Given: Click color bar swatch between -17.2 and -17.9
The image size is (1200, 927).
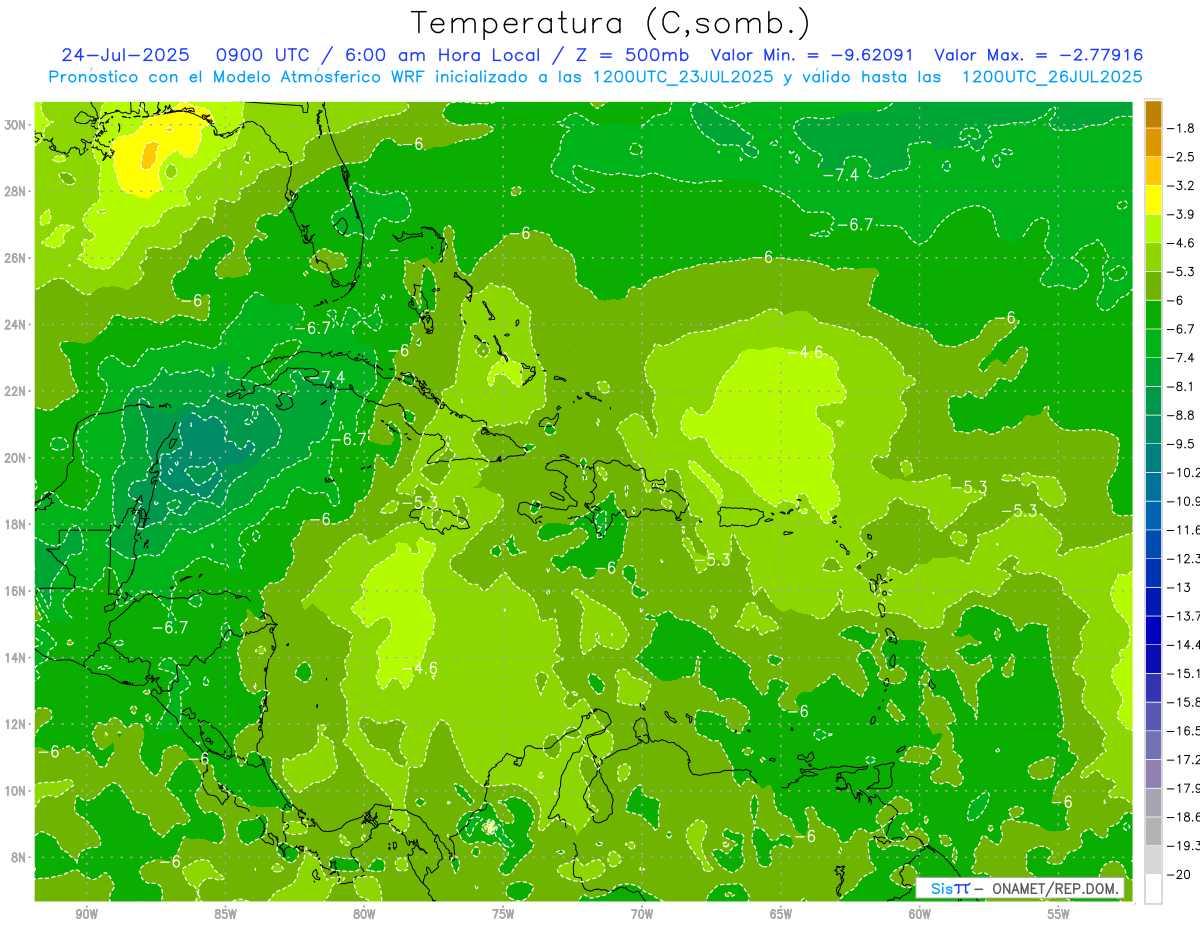Looking at the screenshot, I should (x=1153, y=772).
